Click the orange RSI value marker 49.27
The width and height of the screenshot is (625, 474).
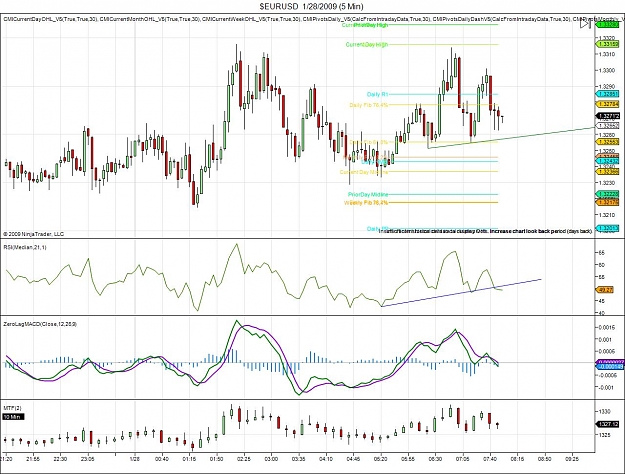coord(605,290)
